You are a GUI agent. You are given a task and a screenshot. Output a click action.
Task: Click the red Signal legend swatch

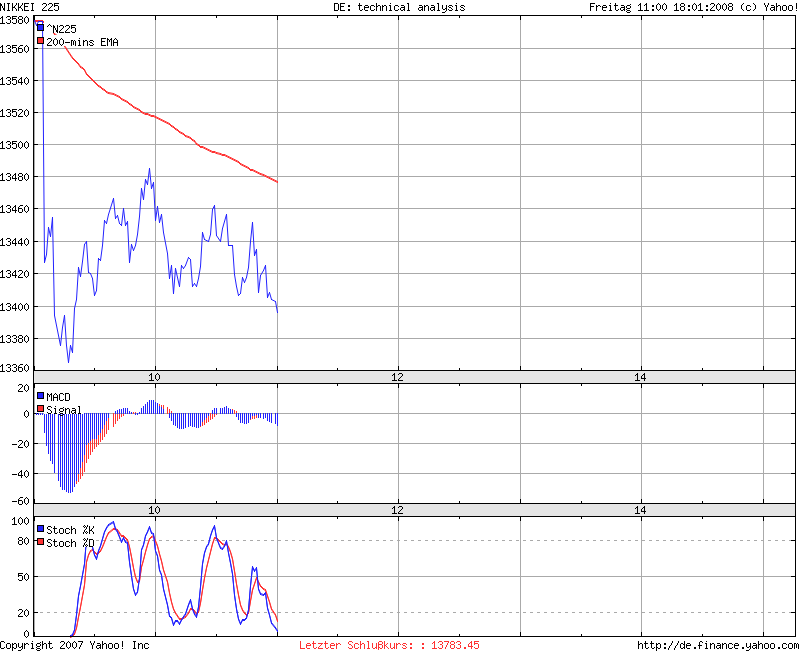pyautogui.click(x=40, y=409)
